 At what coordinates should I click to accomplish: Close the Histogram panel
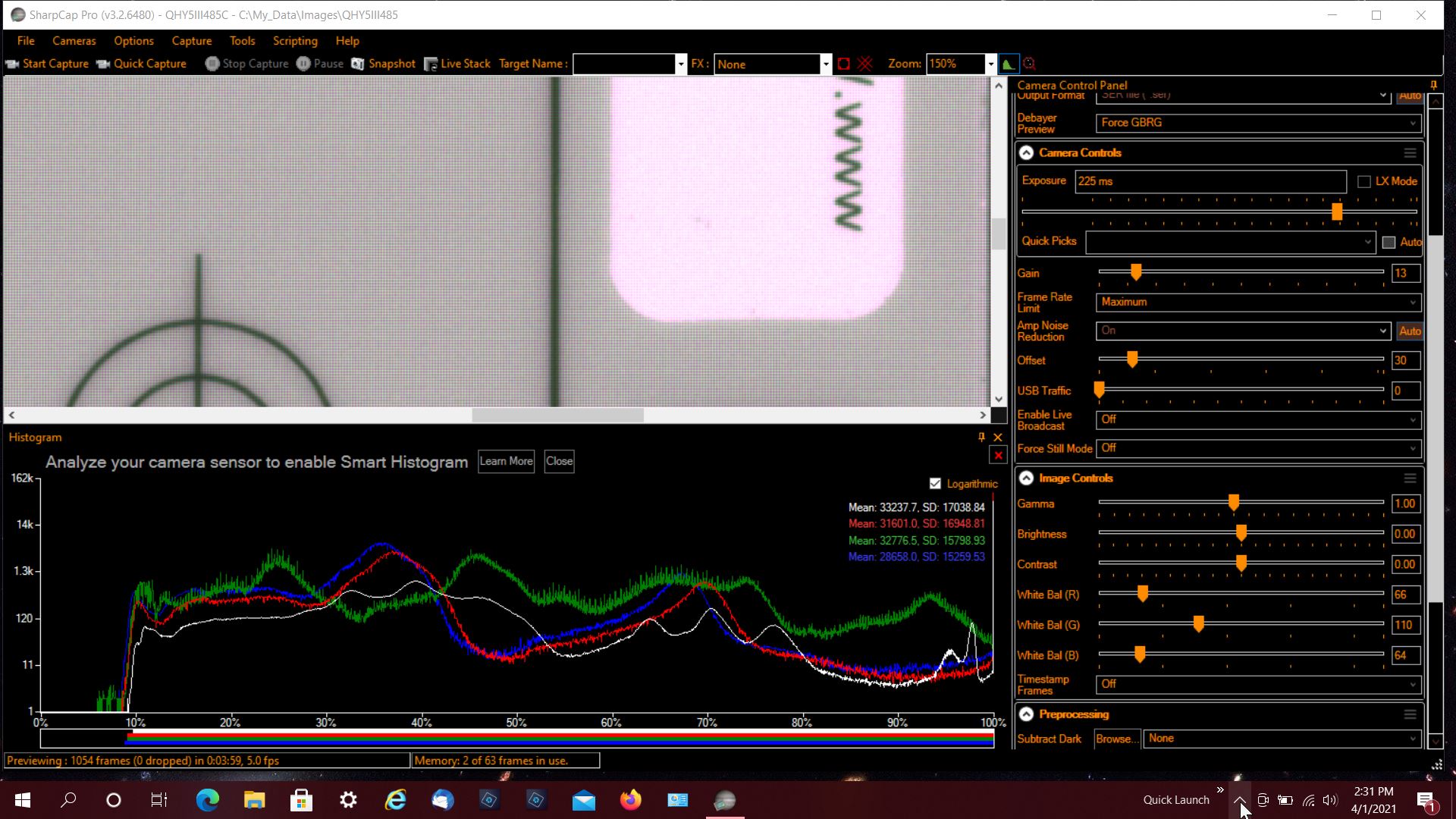[x=998, y=437]
